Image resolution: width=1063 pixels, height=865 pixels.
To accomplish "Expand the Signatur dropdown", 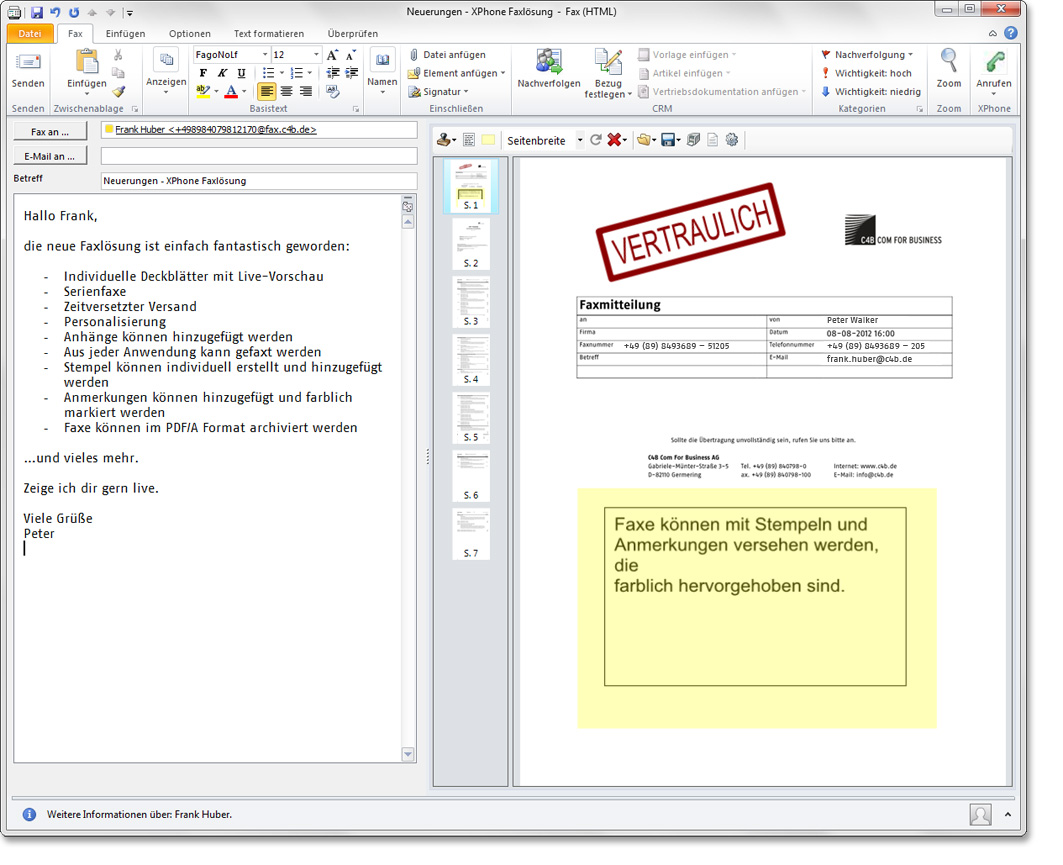I will 466,92.
